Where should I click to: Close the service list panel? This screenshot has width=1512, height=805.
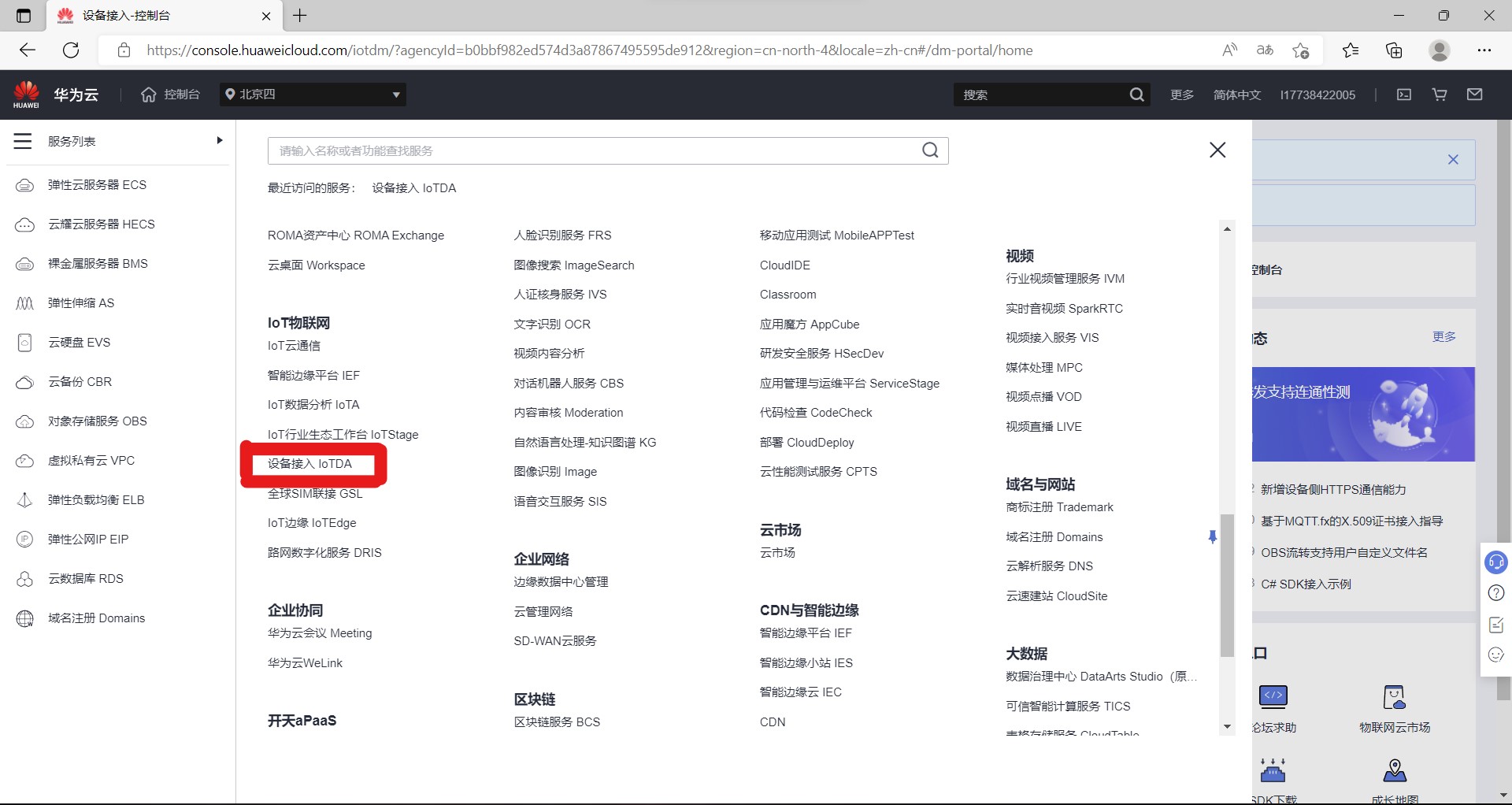(1217, 150)
